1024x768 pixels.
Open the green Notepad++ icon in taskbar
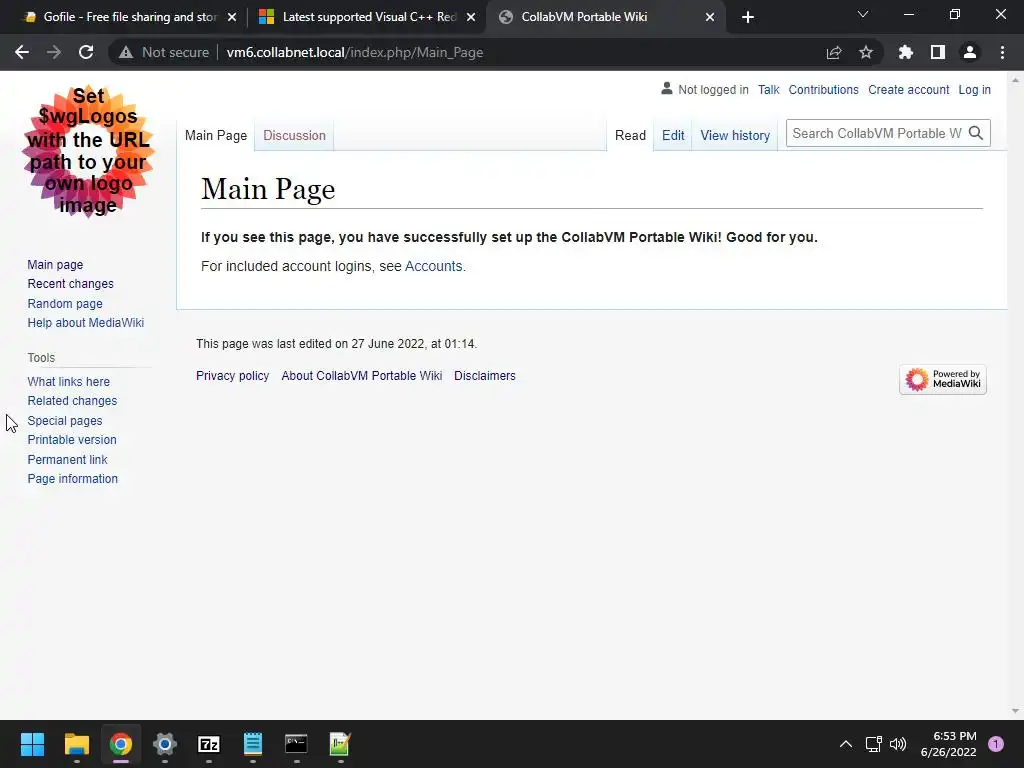(x=340, y=744)
